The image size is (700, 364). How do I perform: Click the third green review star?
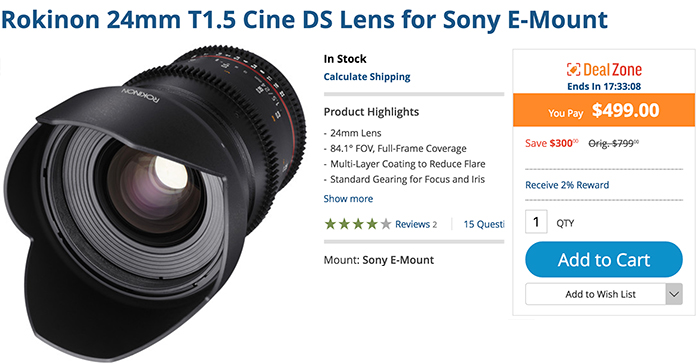pyautogui.click(x=358, y=224)
